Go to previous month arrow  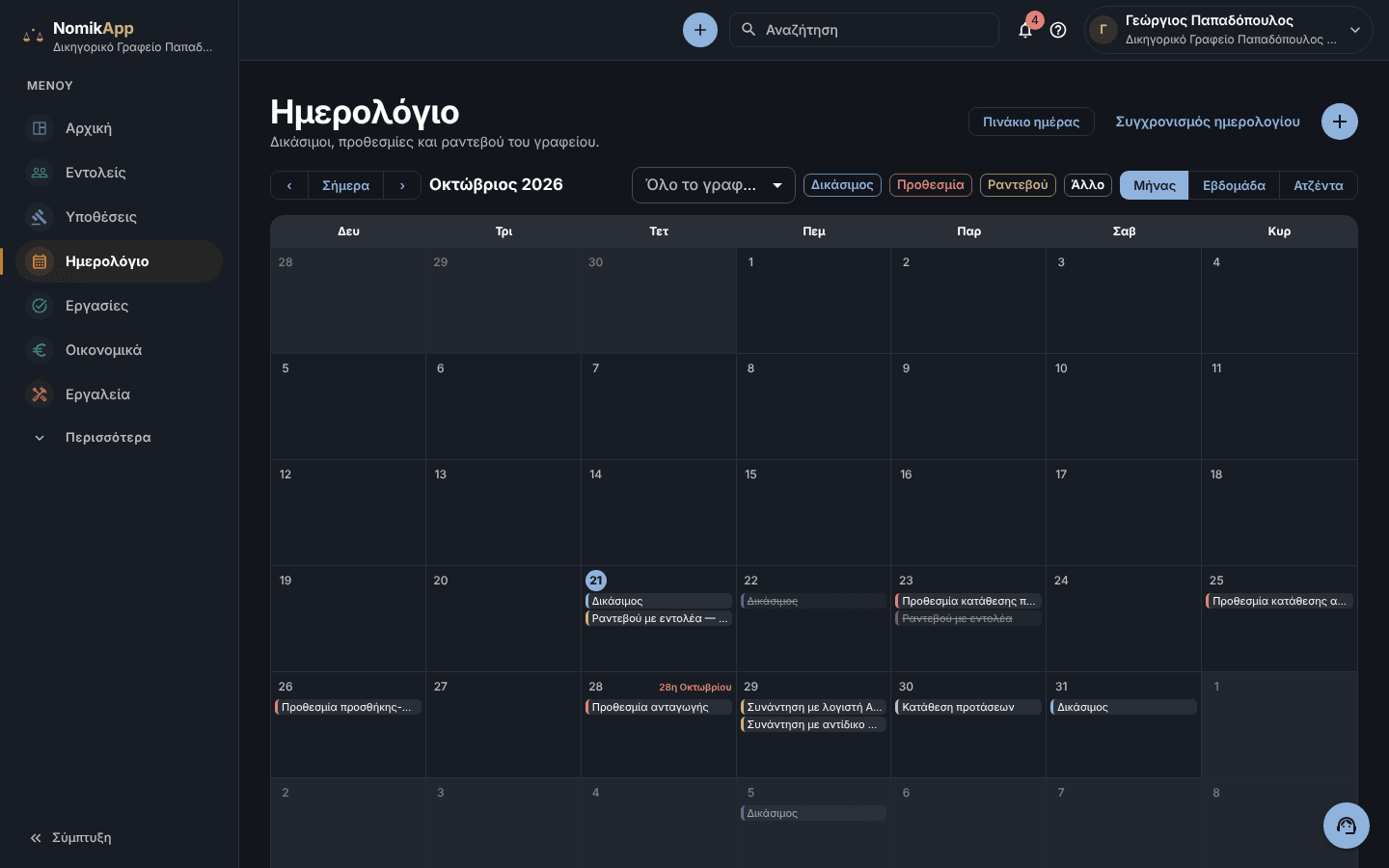point(289,185)
